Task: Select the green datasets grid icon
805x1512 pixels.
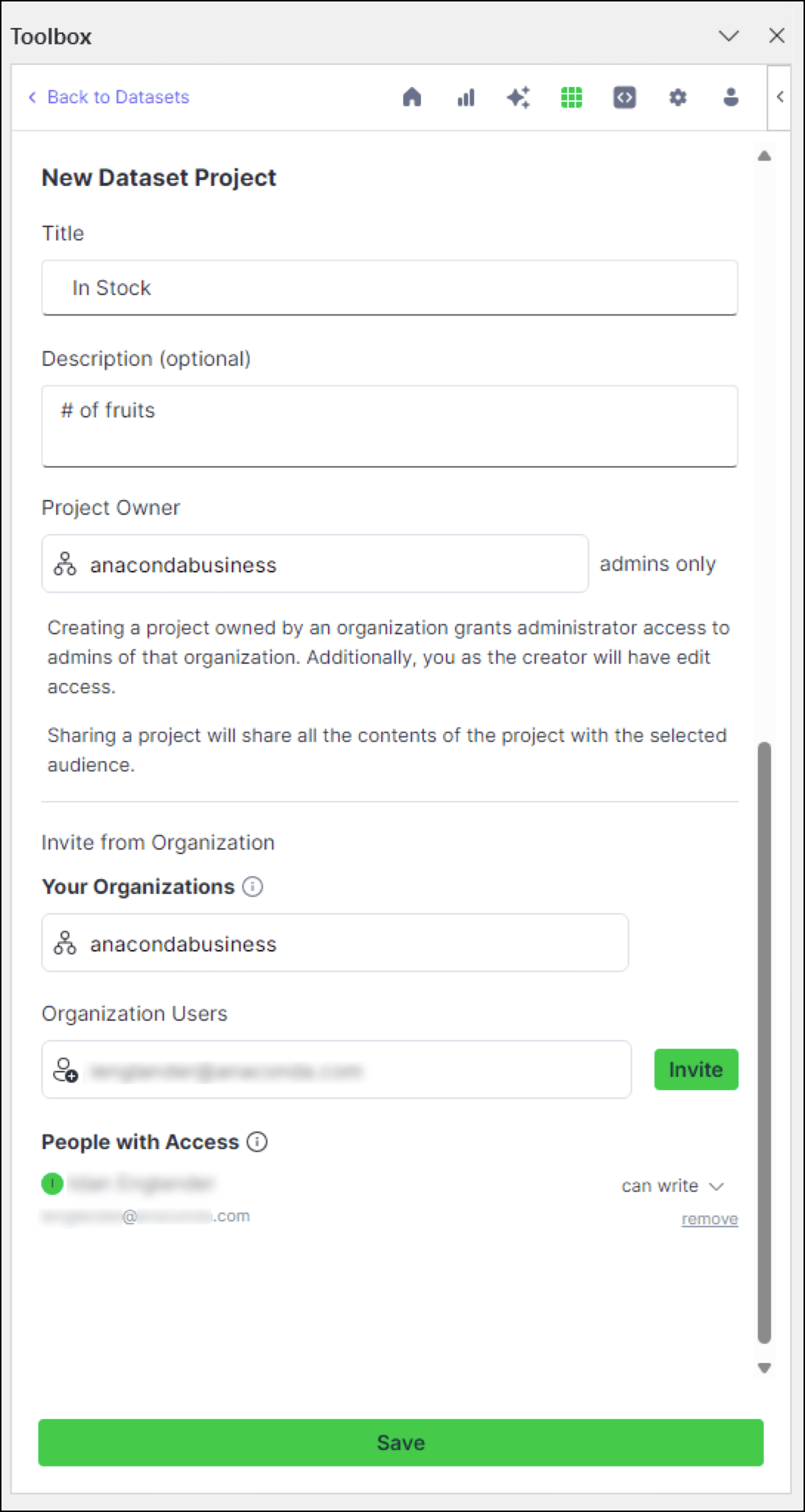Action: click(571, 97)
